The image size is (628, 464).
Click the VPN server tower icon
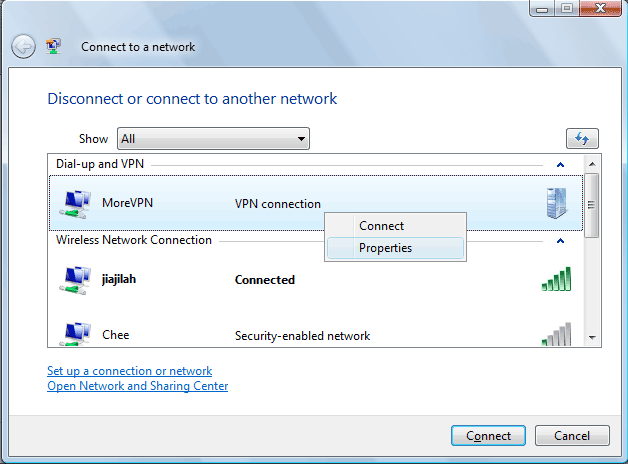tap(557, 203)
